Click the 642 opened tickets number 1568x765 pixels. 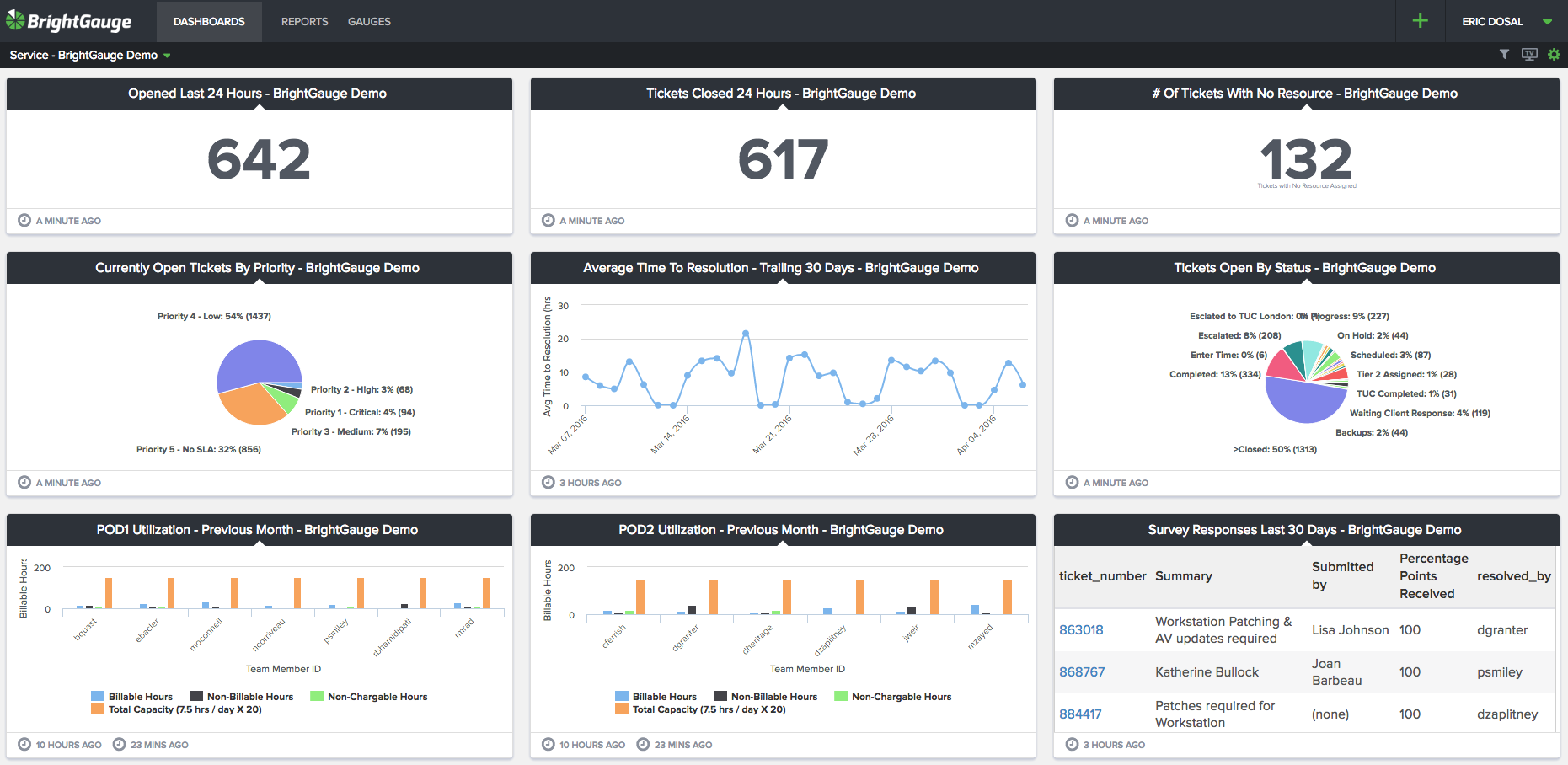coord(260,159)
